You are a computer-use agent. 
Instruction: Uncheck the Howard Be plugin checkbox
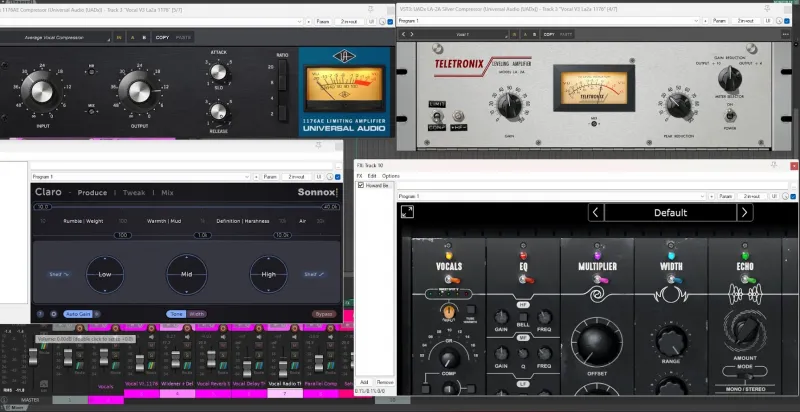(361, 186)
